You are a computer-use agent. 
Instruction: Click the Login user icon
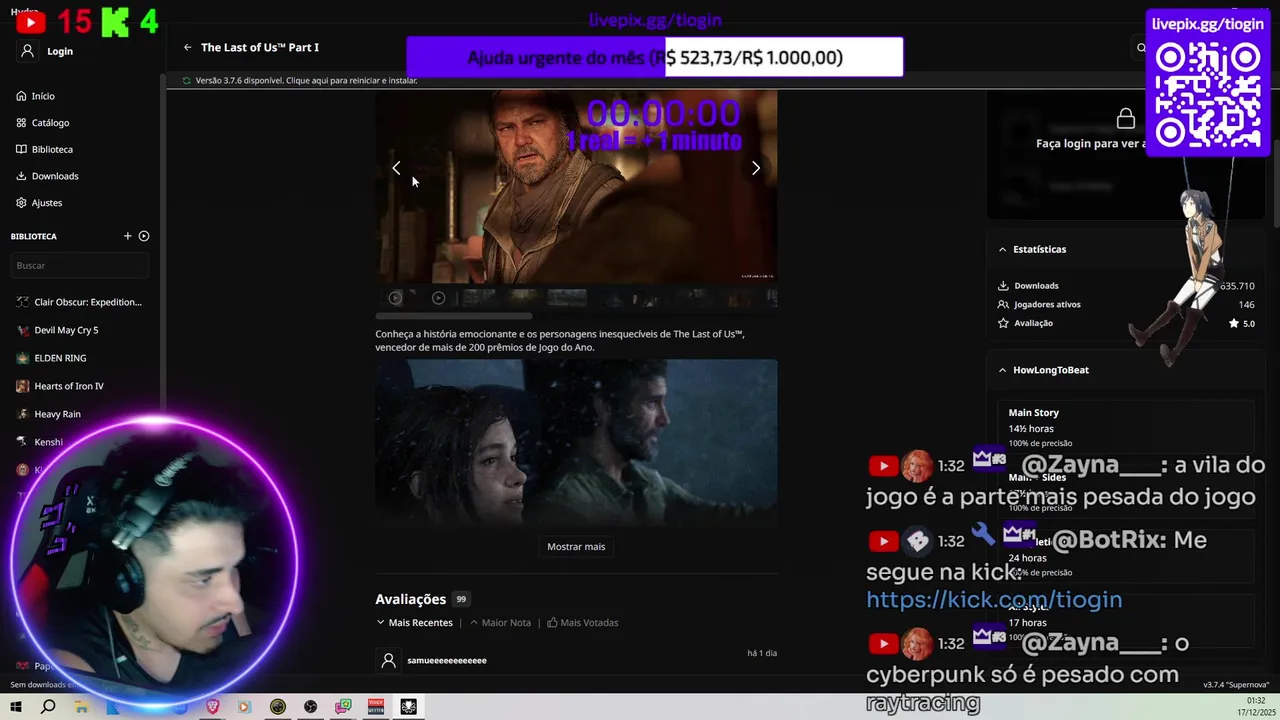point(27,51)
